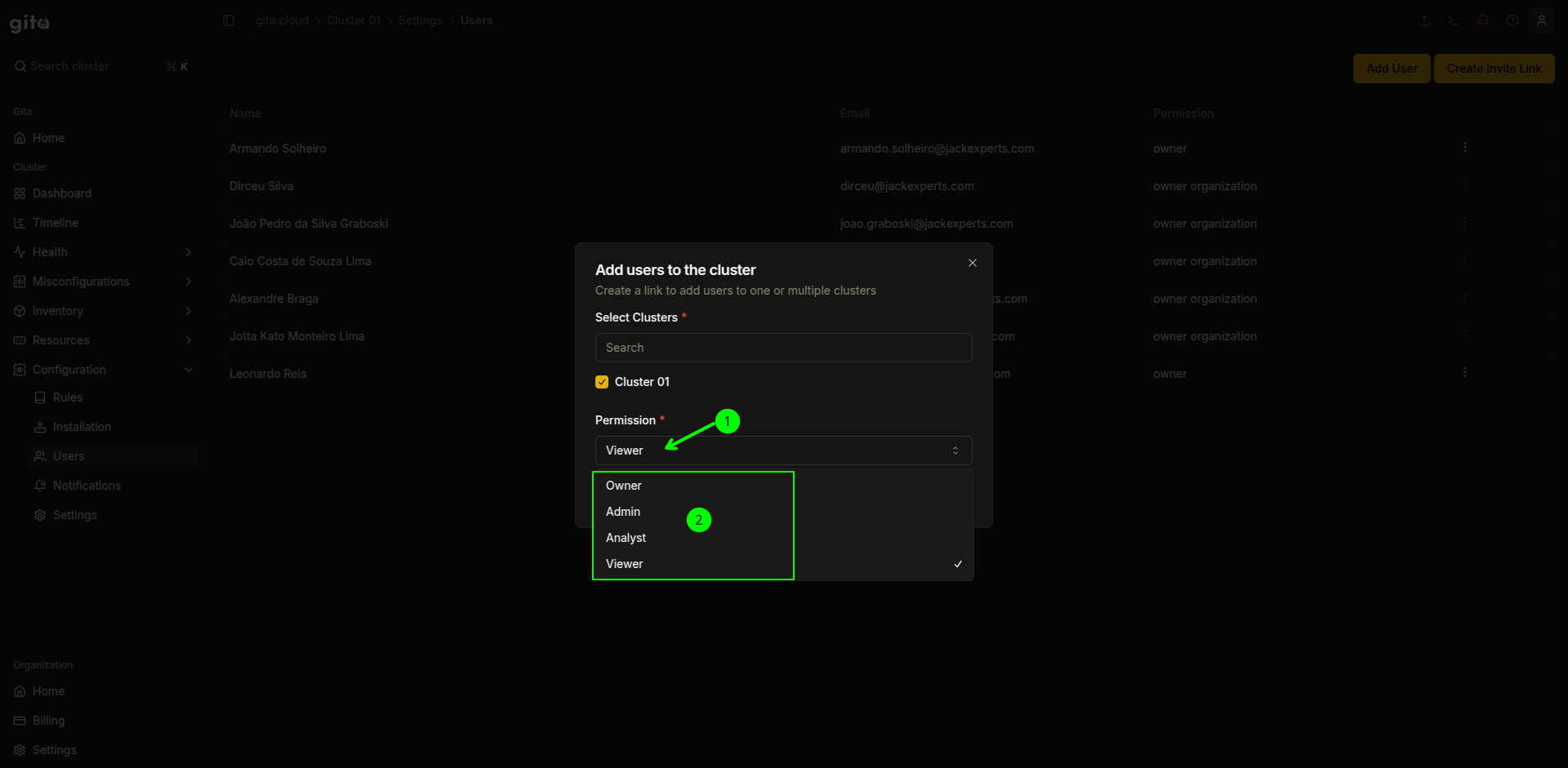Image resolution: width=1568 pixels, height=768 pixels.
Task: Expand the Health submenu chevron
Action: click(189, 252)
